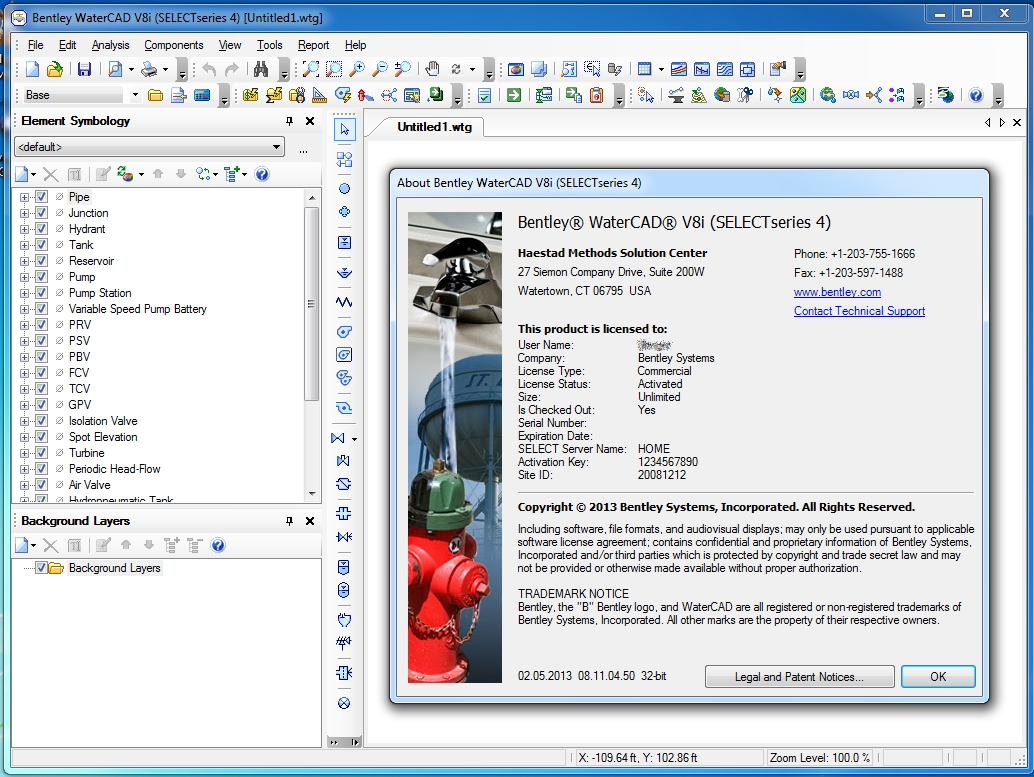Close the Background Layers panel
Screen dimensions: 1034x777
click(310, 521)
